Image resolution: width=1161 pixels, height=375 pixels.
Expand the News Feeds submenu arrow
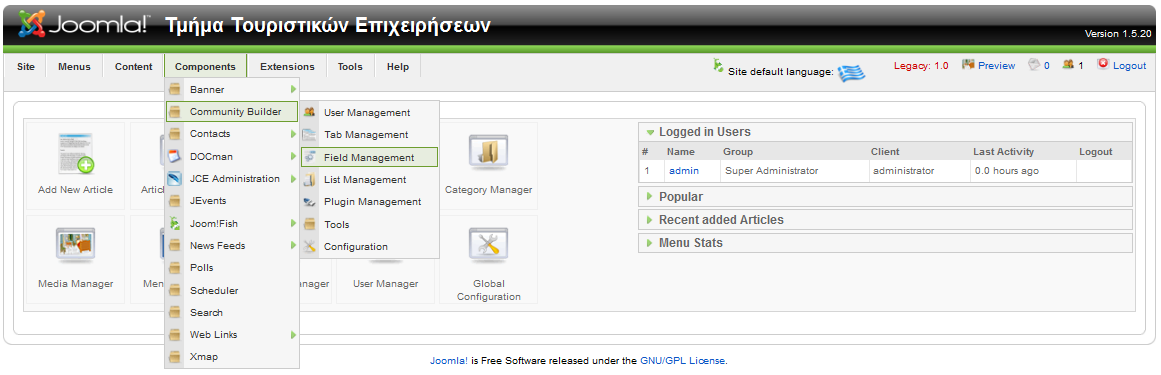[293, 245]
